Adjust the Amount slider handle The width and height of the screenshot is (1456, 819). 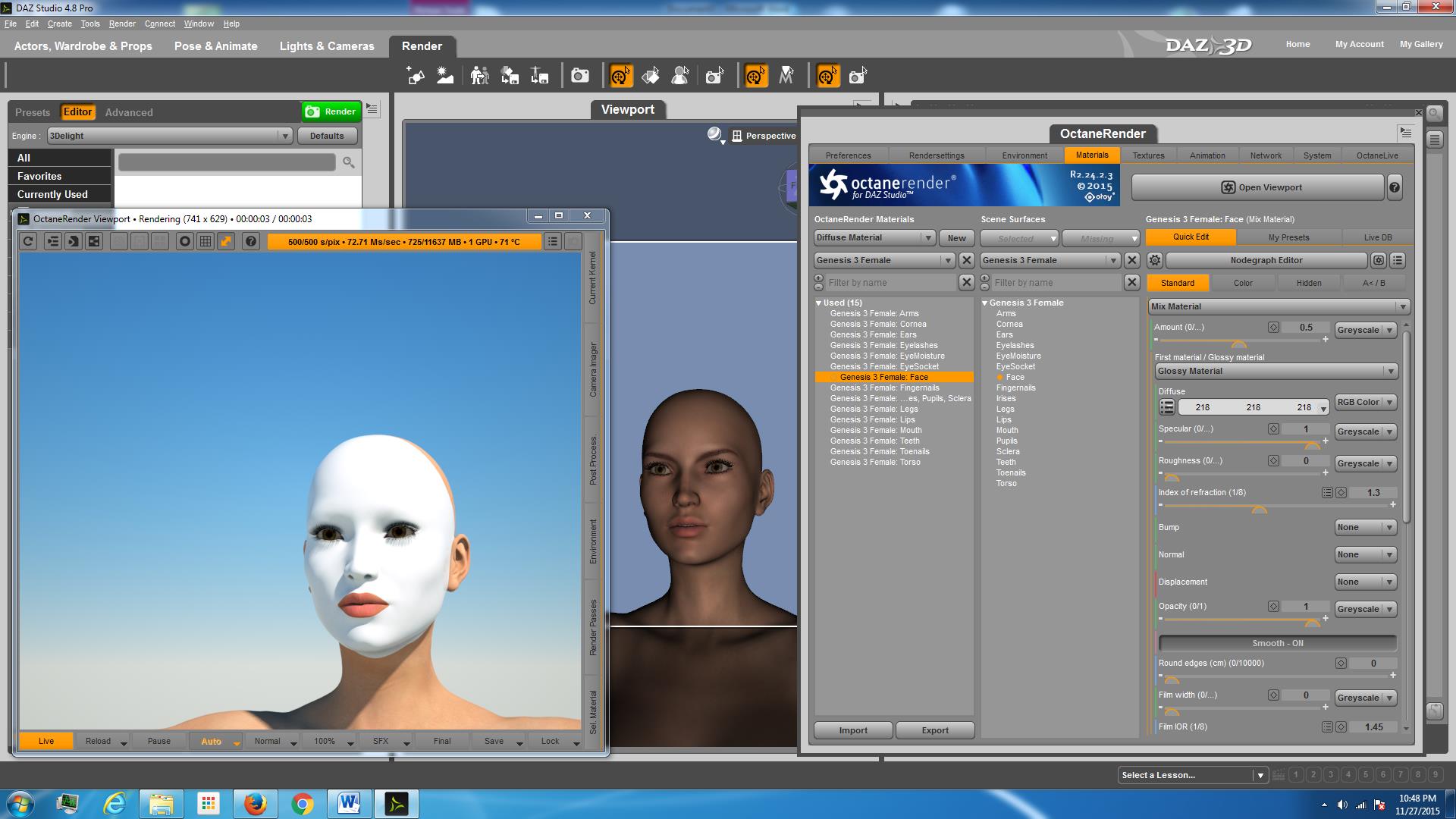pyautogui.click(x=1239, y=343)
